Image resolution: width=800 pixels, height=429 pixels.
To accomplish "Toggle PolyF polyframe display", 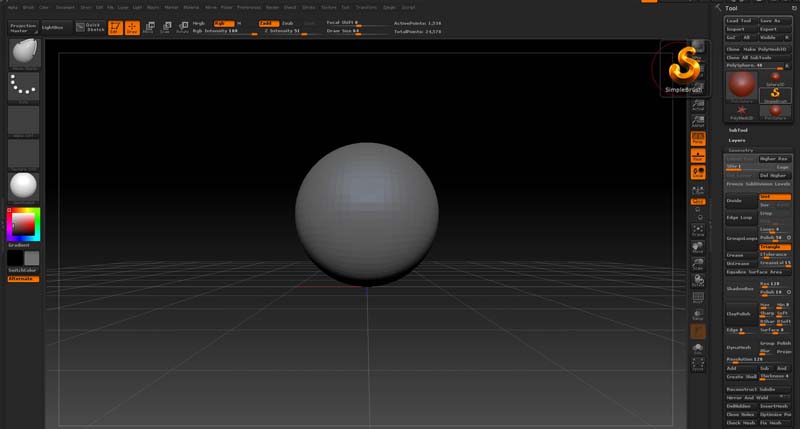I will tap(698, 297).
